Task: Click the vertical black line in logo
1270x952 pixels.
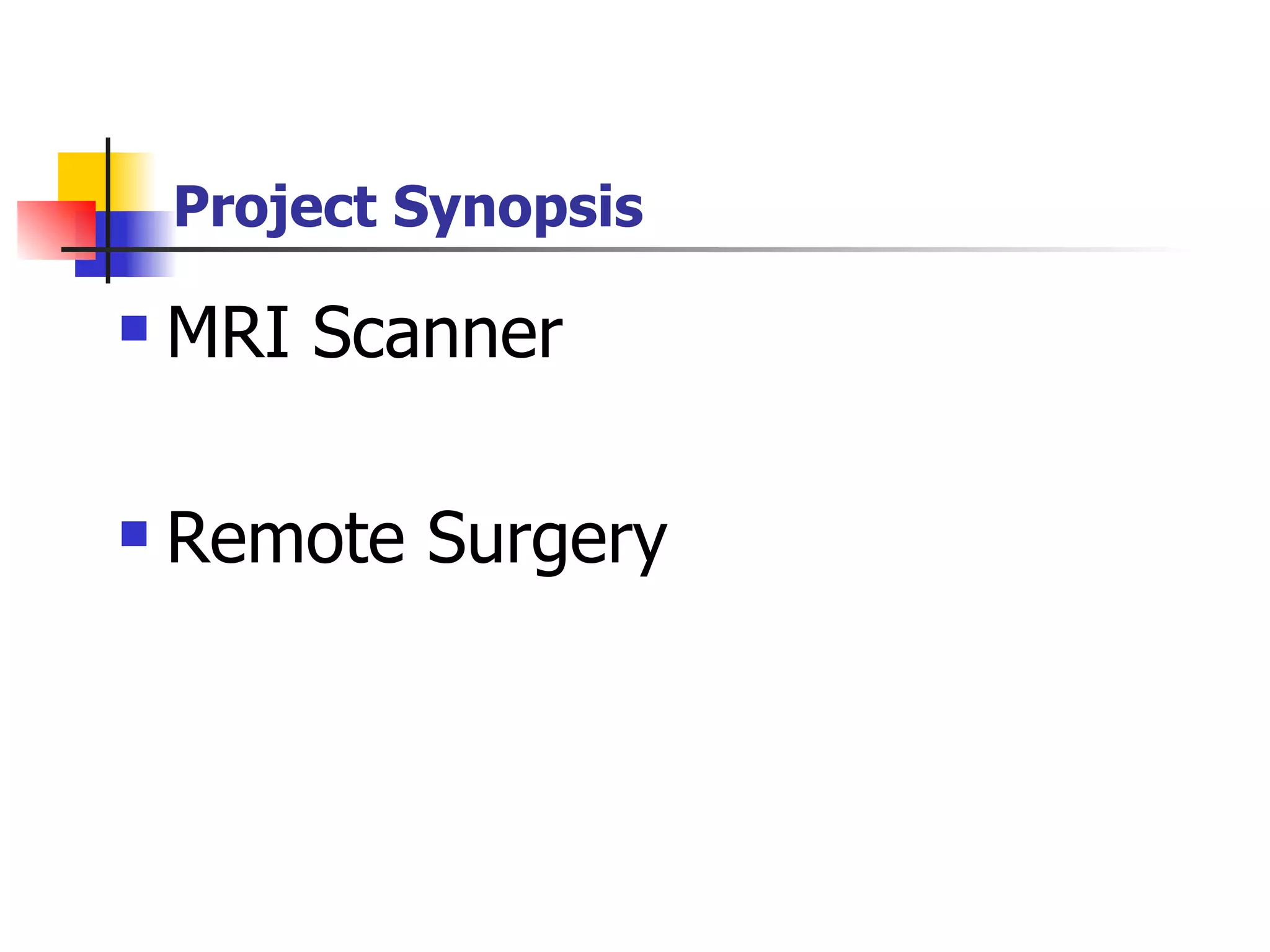Action: (108, 210)
